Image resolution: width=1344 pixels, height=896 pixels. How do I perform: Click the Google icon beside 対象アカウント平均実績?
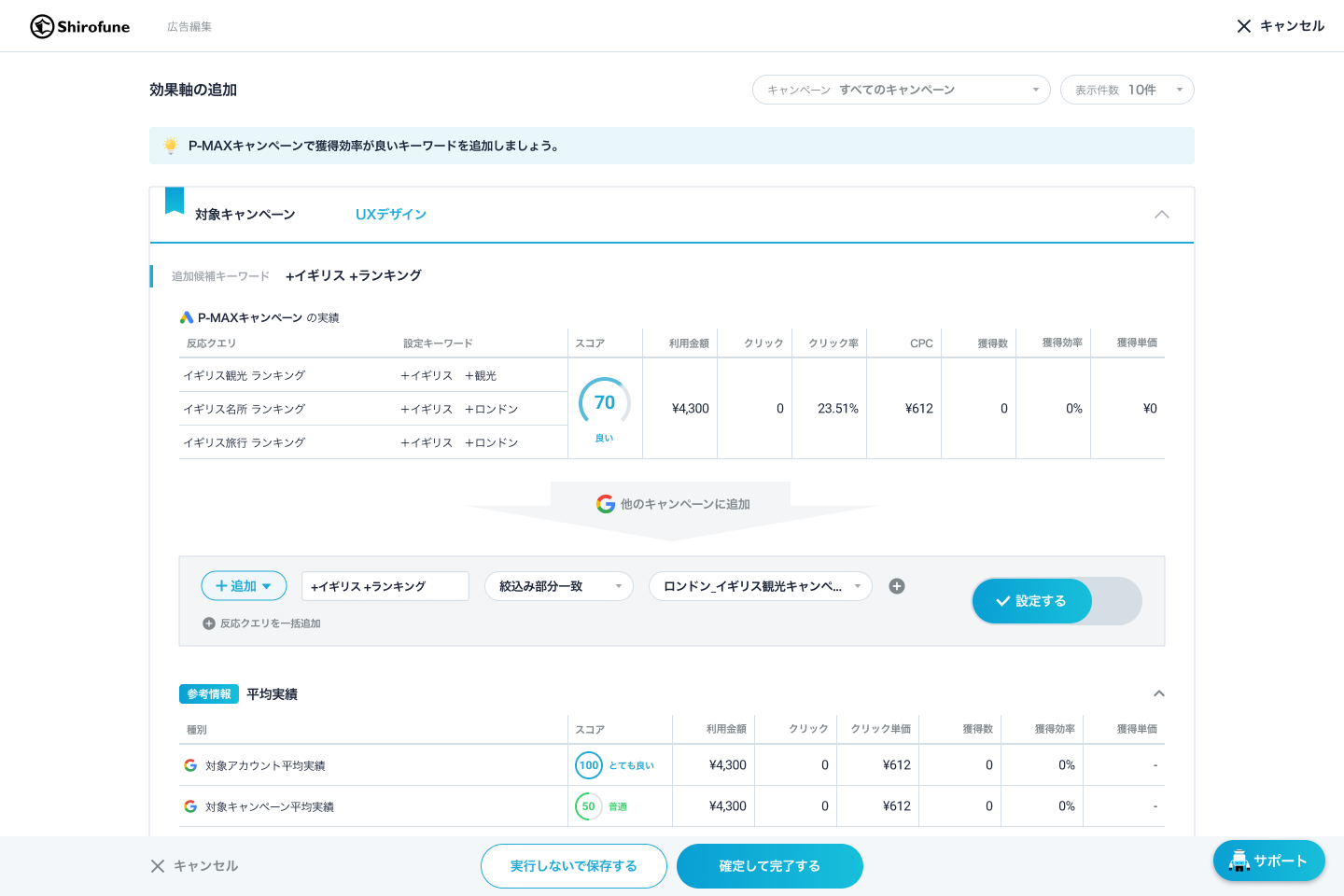click(x=190, y=764)
